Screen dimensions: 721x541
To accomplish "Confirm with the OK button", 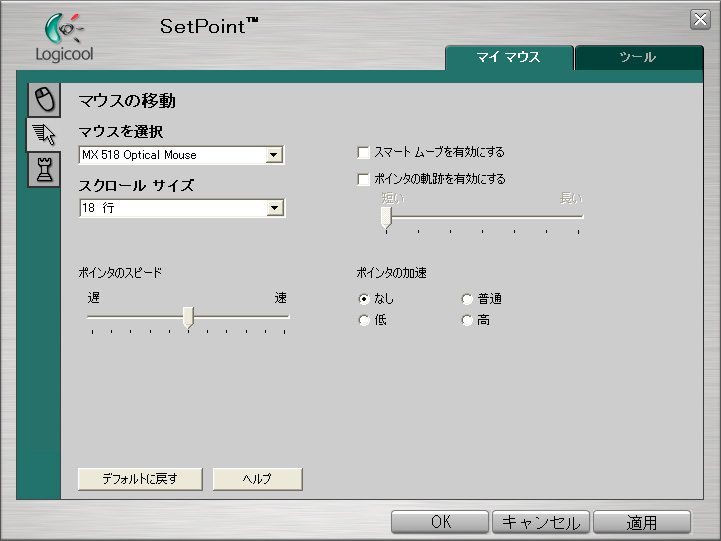I will click(x=440, y=522).
